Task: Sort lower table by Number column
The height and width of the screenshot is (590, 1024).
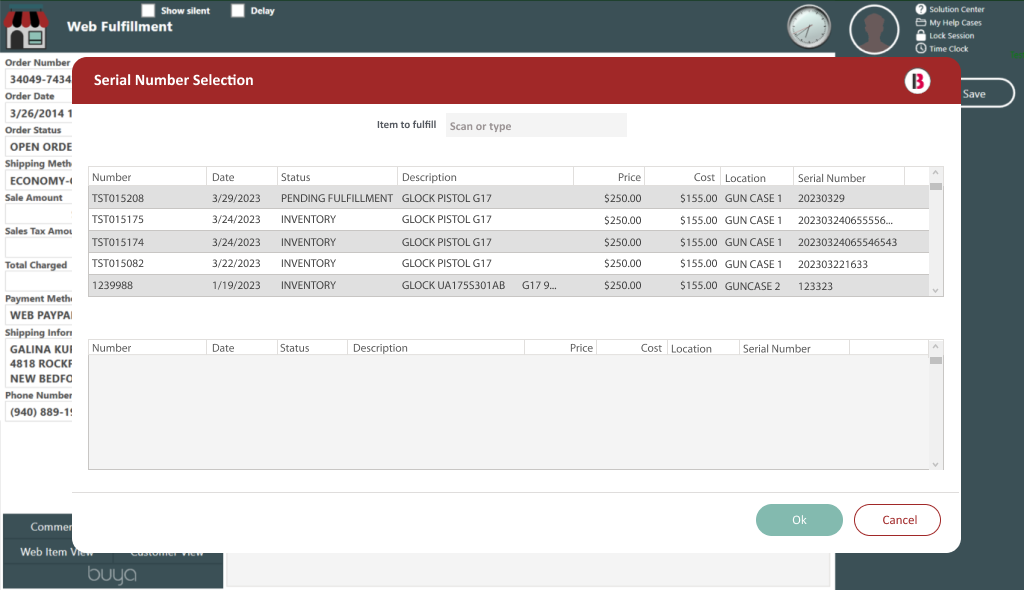Action: point(148,348)
